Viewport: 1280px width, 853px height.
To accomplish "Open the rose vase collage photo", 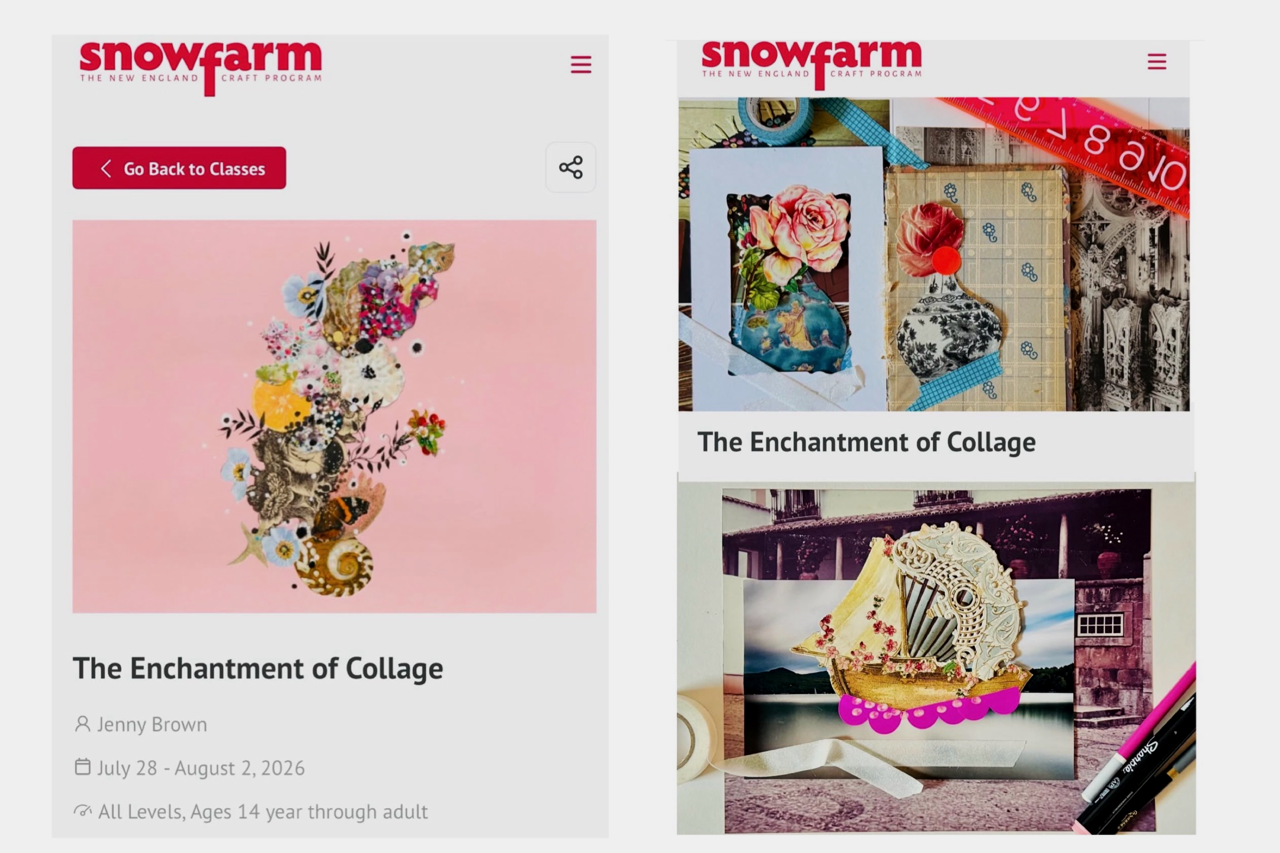I will [934, 254].
